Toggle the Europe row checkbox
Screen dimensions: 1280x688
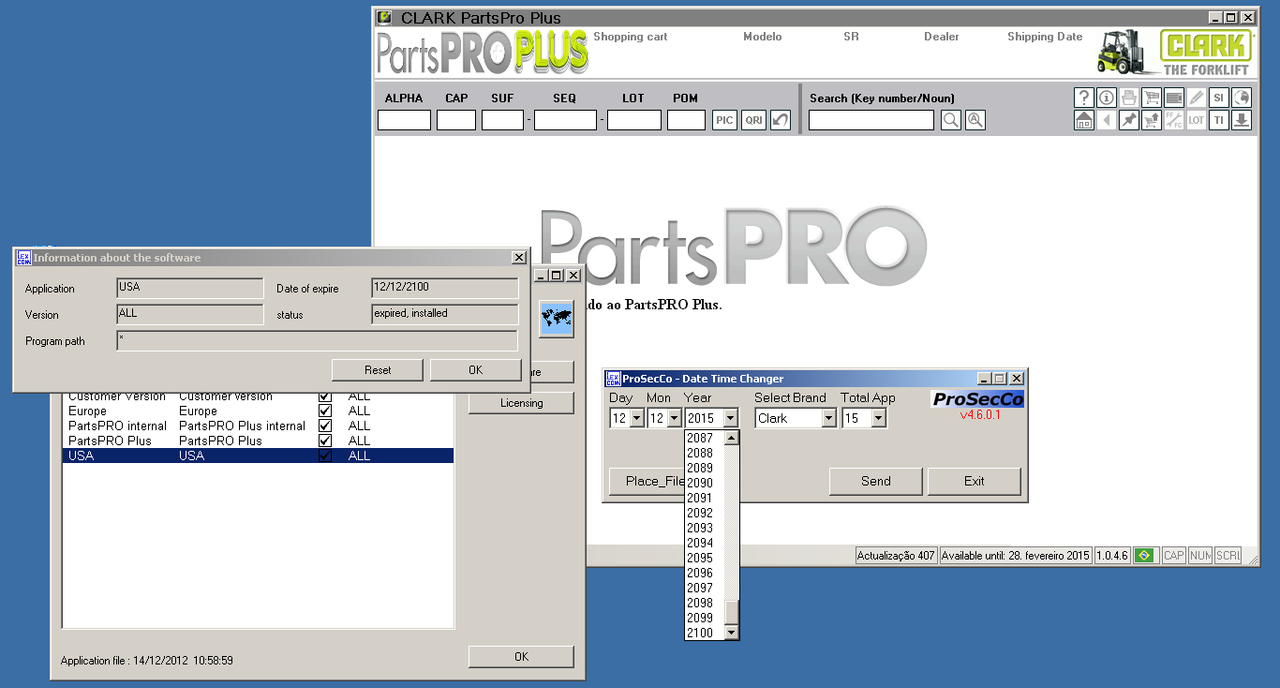tap(325, 411)
